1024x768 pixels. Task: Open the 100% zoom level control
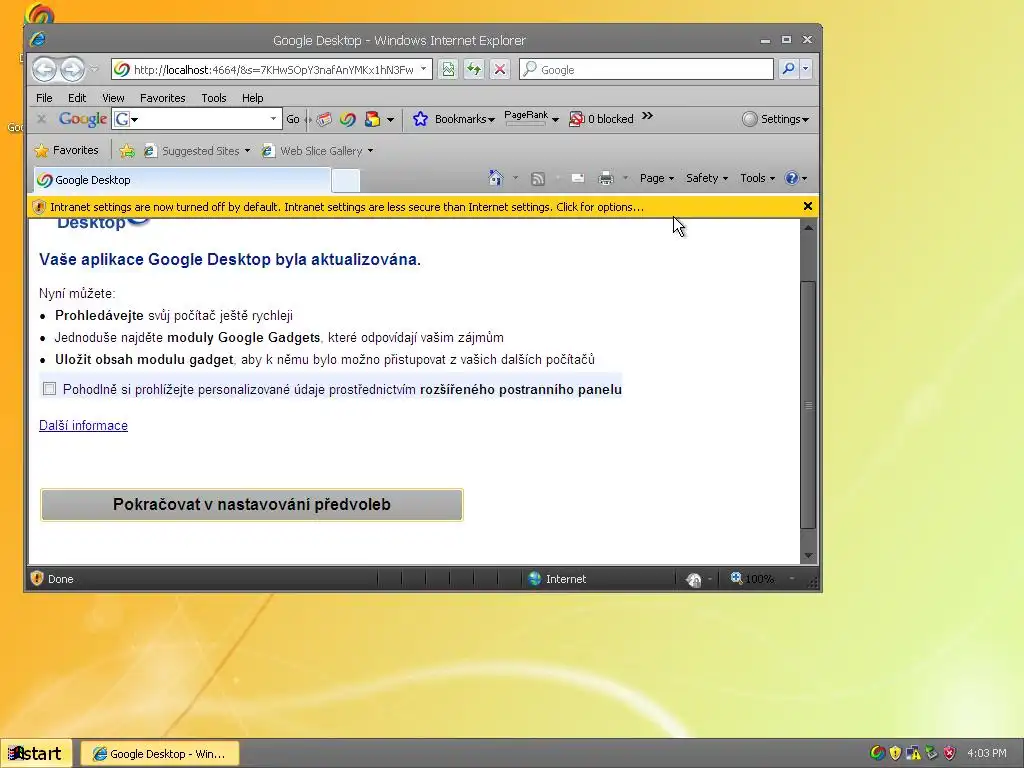[x=761, y=579]
